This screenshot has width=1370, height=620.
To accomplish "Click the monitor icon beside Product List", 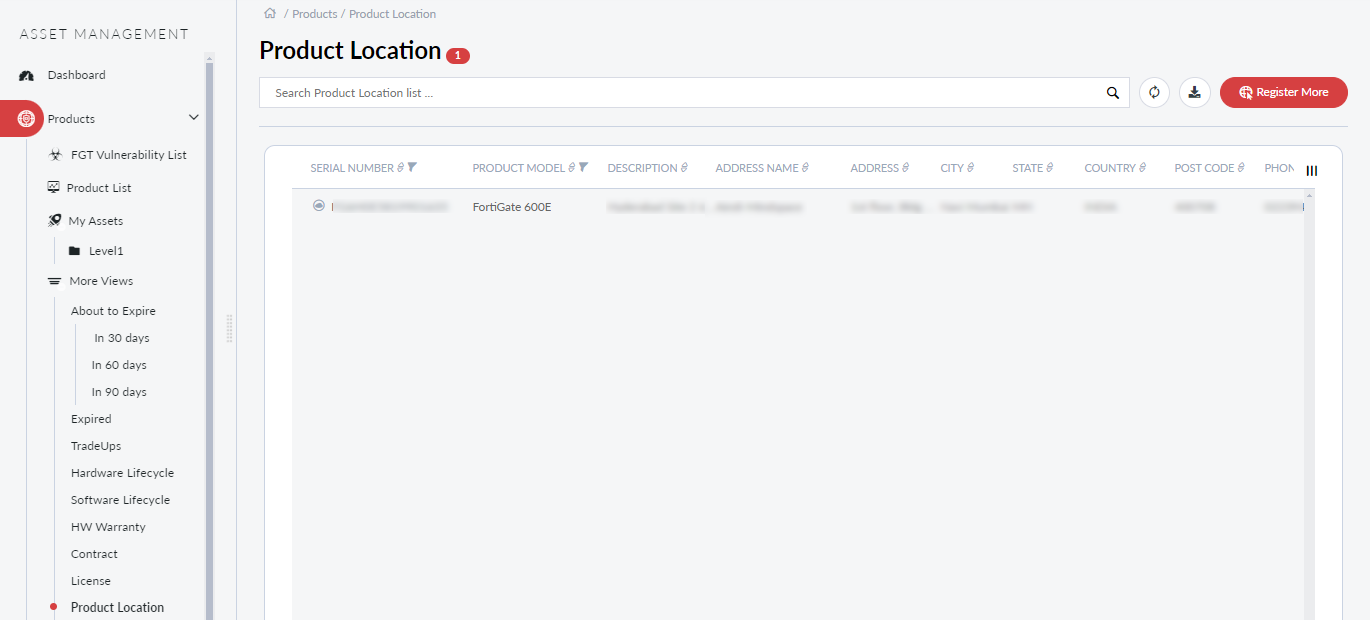I will pyautogui.click(x=54, y=187).
